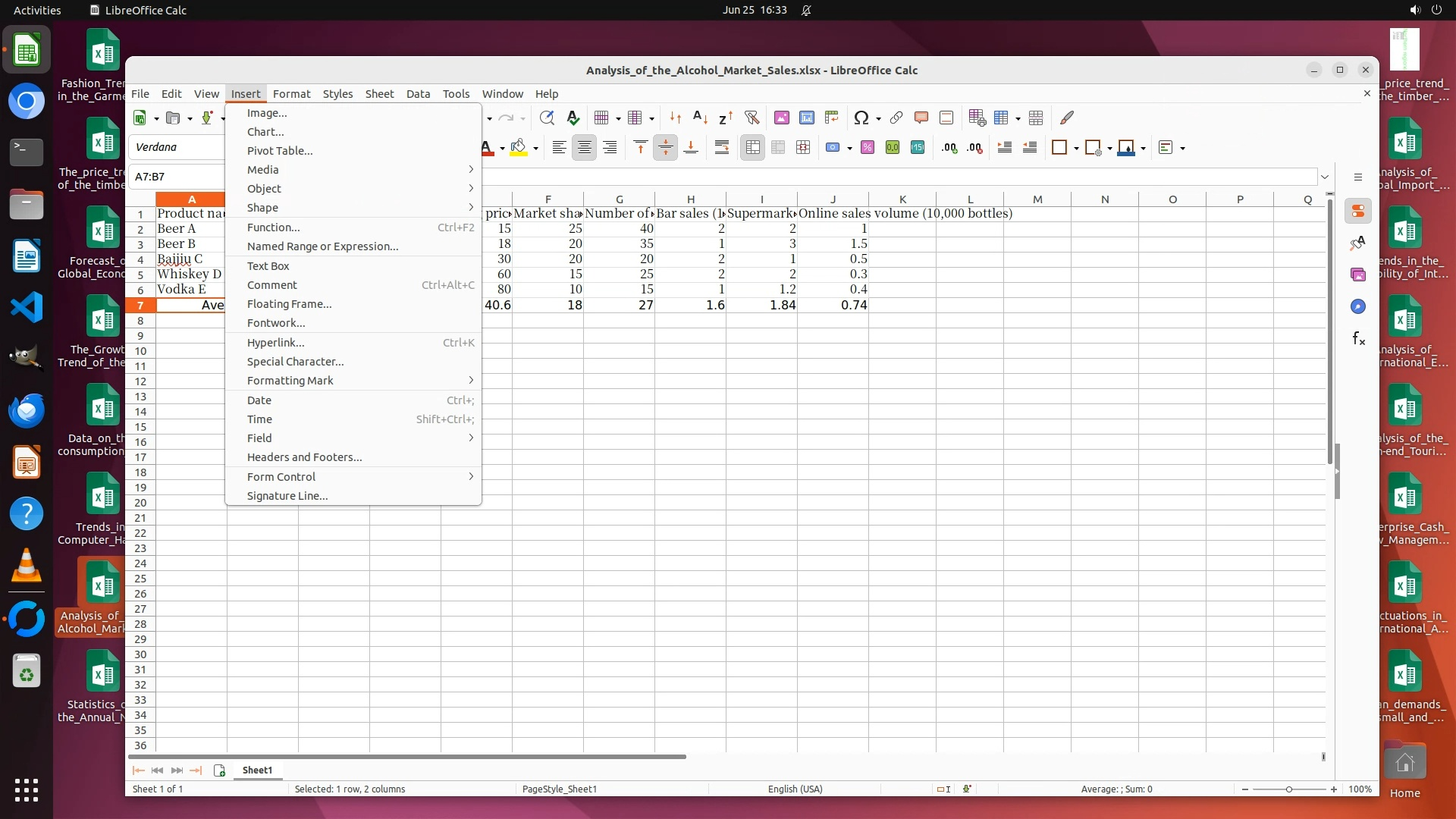Click Sort Ascending icon
1456x819 pixels.
coord(701,118)
